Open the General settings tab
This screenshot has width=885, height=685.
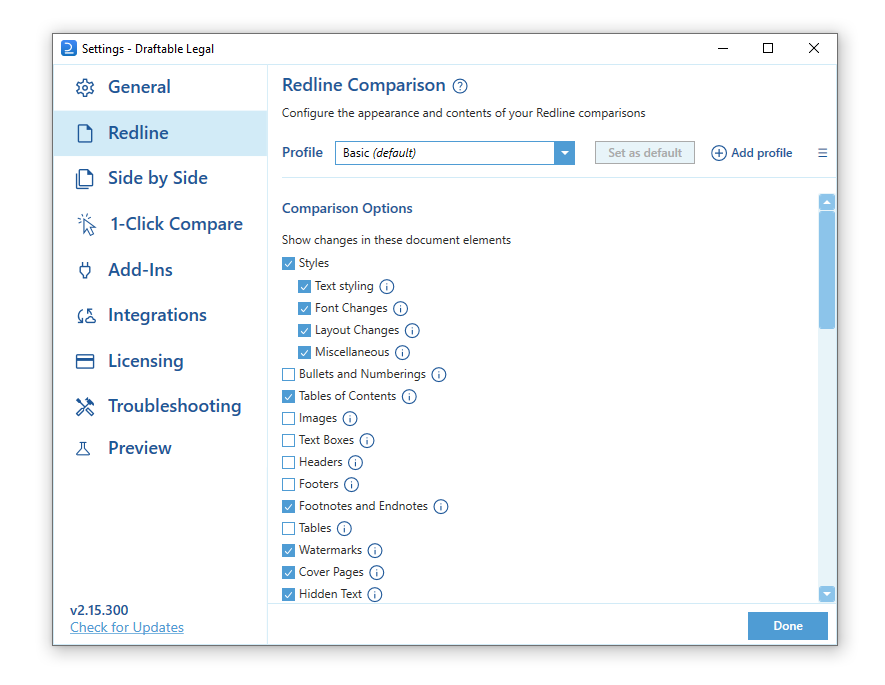tap(160, 87)
